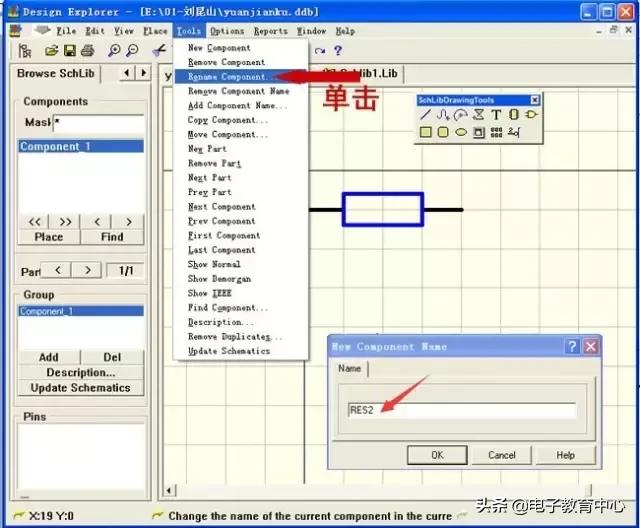The image size is (640, 528).
Task: Select the place pin tool
Action: tap(514, 132)
